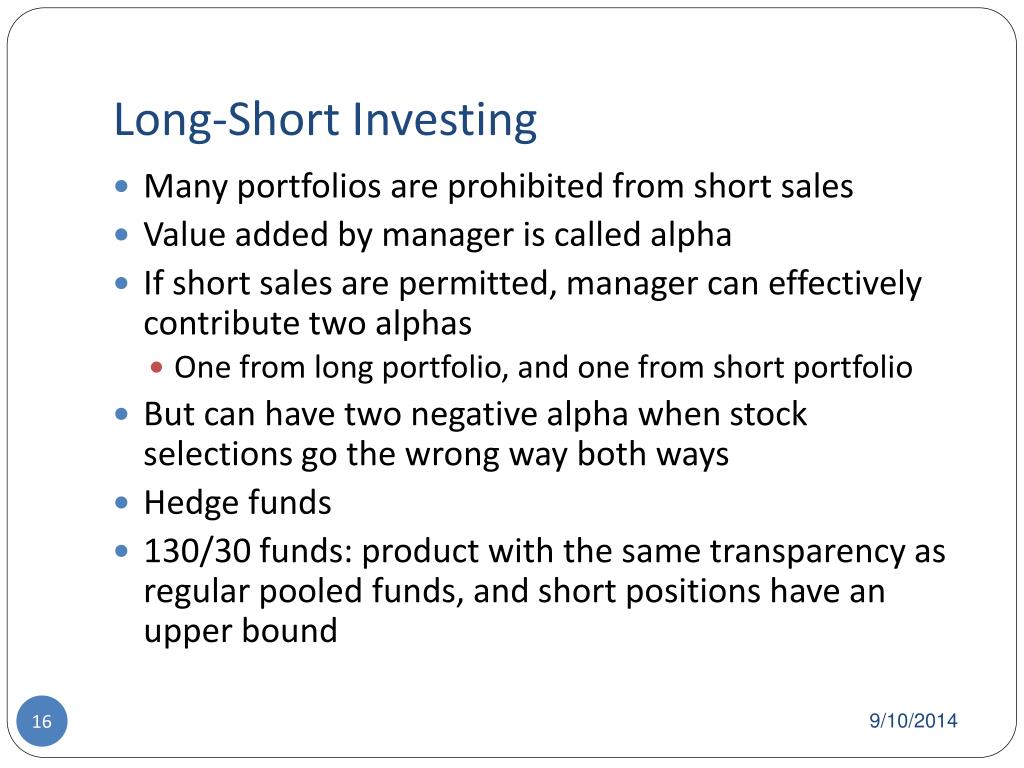The image size is (1024, 768).
Task: Click the text contribute two alphas
Action: pyautogui.click(x=308, y=323)
